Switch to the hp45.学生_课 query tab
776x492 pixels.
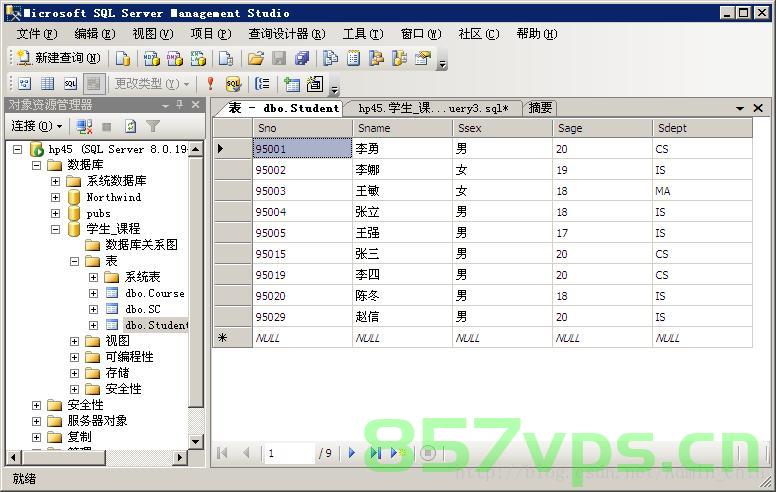pyautogui.click(x=433, y=108)
